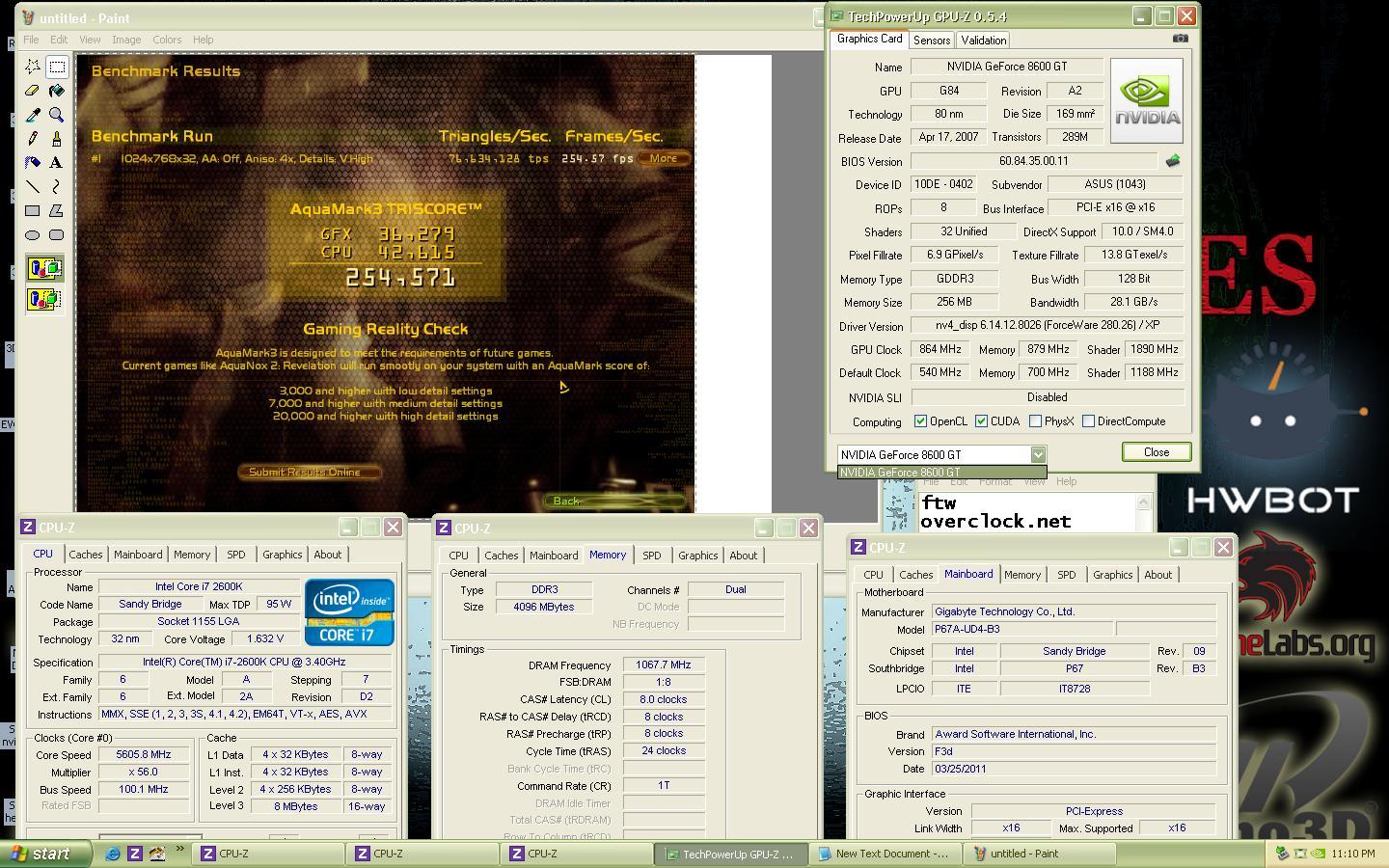
Task: Toggle the OpenCL checkbox
Action: [x=920, y=421]
